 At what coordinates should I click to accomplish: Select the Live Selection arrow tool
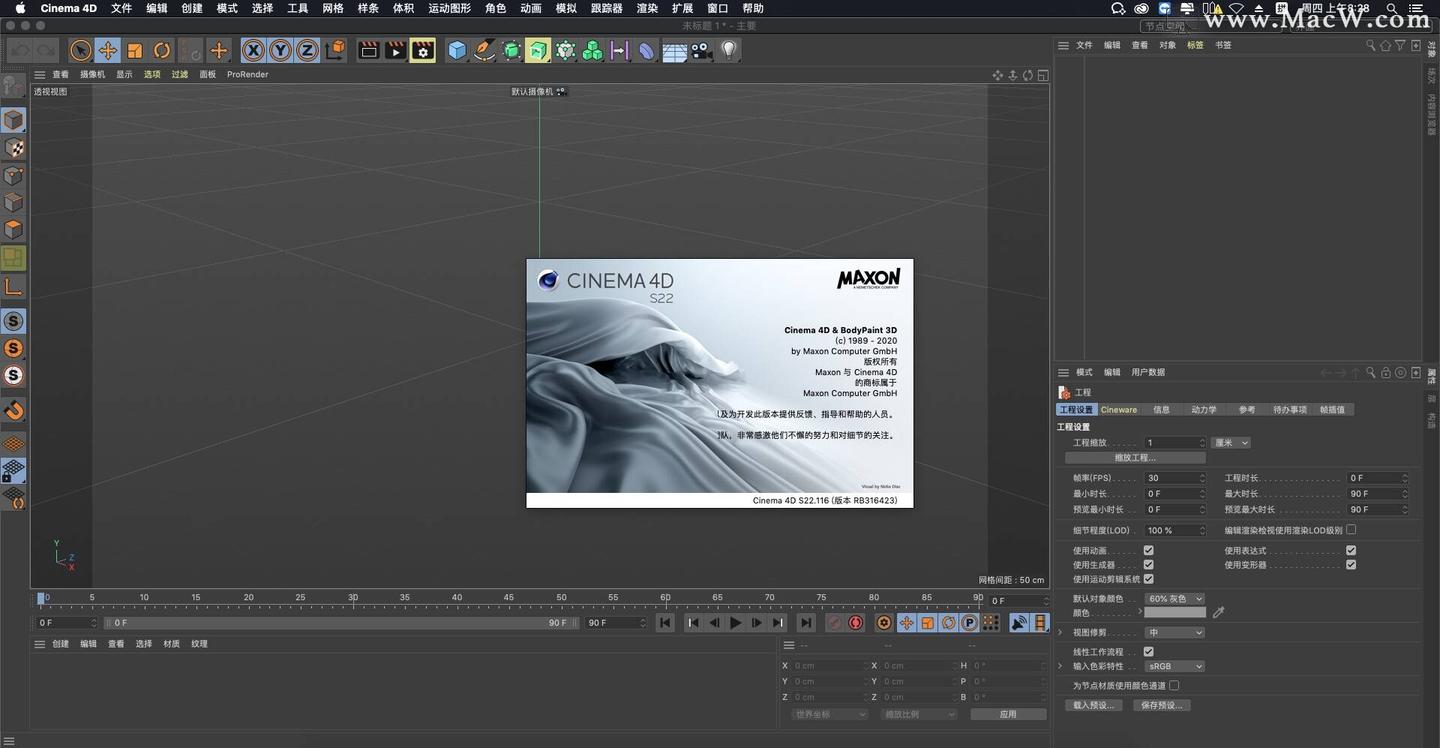(80, 50)
